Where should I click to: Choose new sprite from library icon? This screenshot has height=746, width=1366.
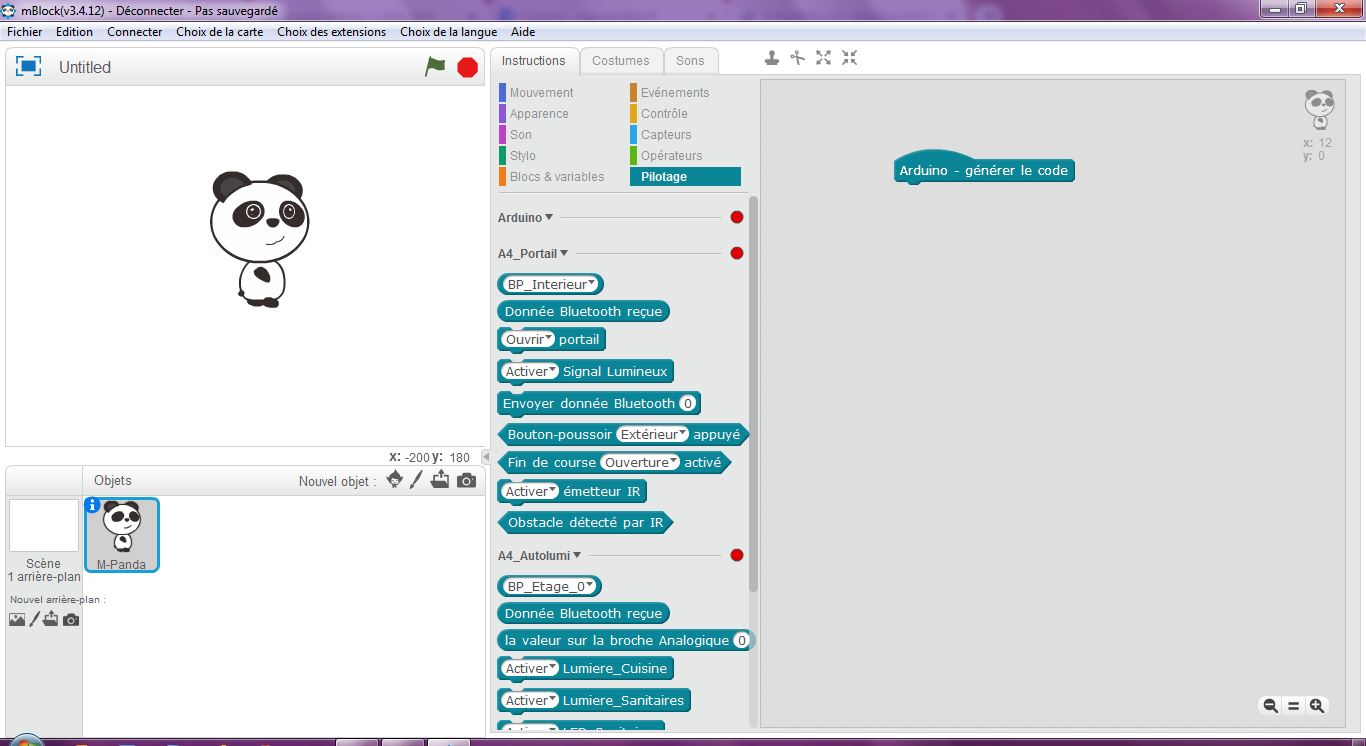395,480
